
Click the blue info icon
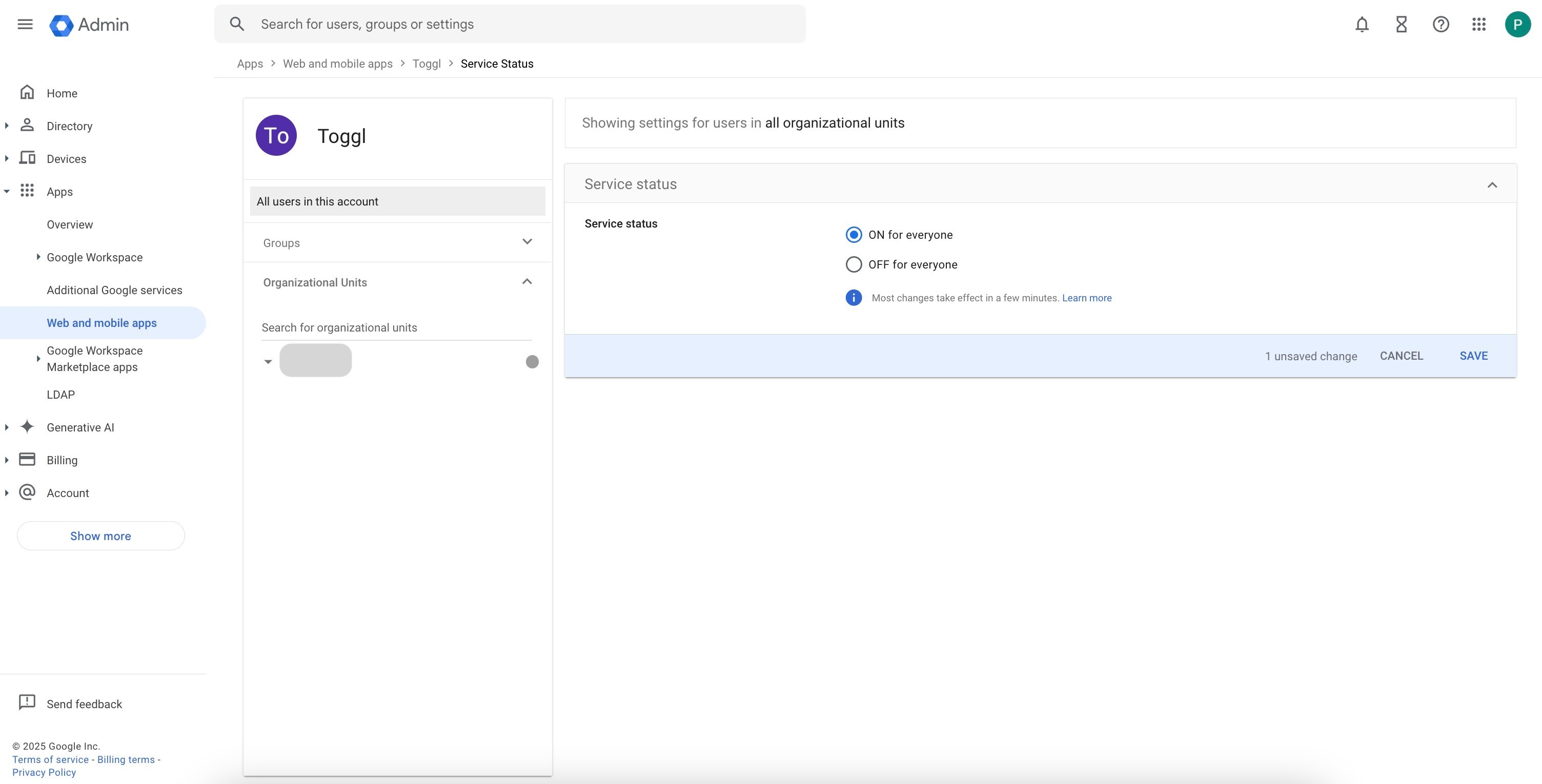853,297
